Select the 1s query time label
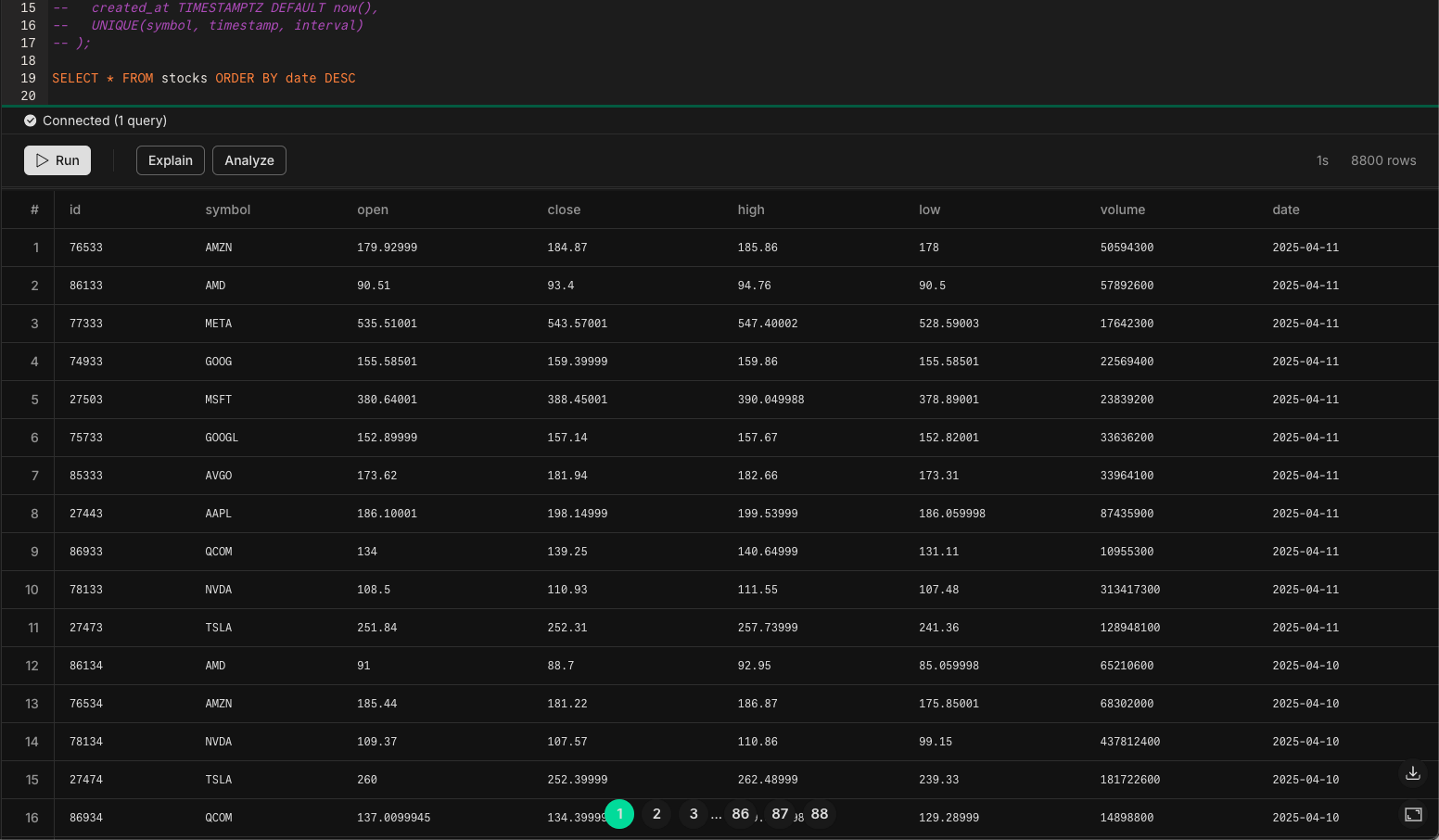This screenshot has height=840, width=1439. (x=1322, y=160)
